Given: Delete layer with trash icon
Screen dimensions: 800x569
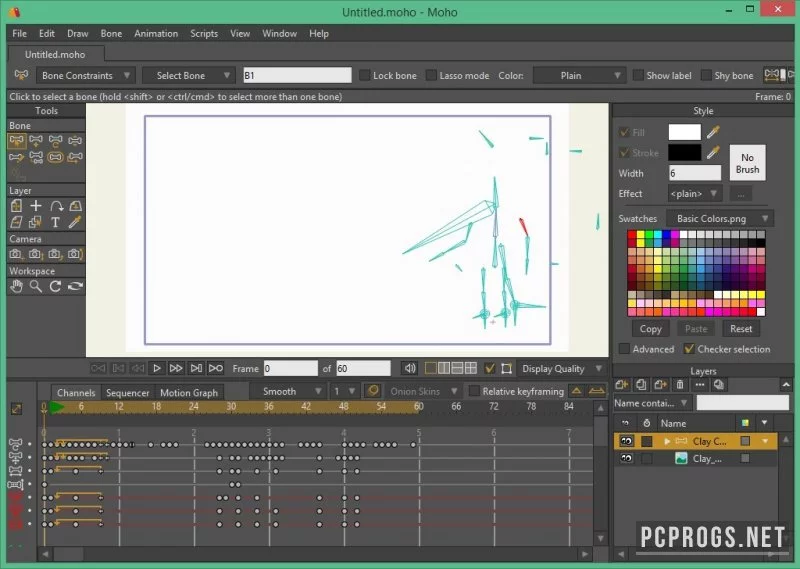Looking at the screenshot, I should pyautogui.click(x=680, y=385).
